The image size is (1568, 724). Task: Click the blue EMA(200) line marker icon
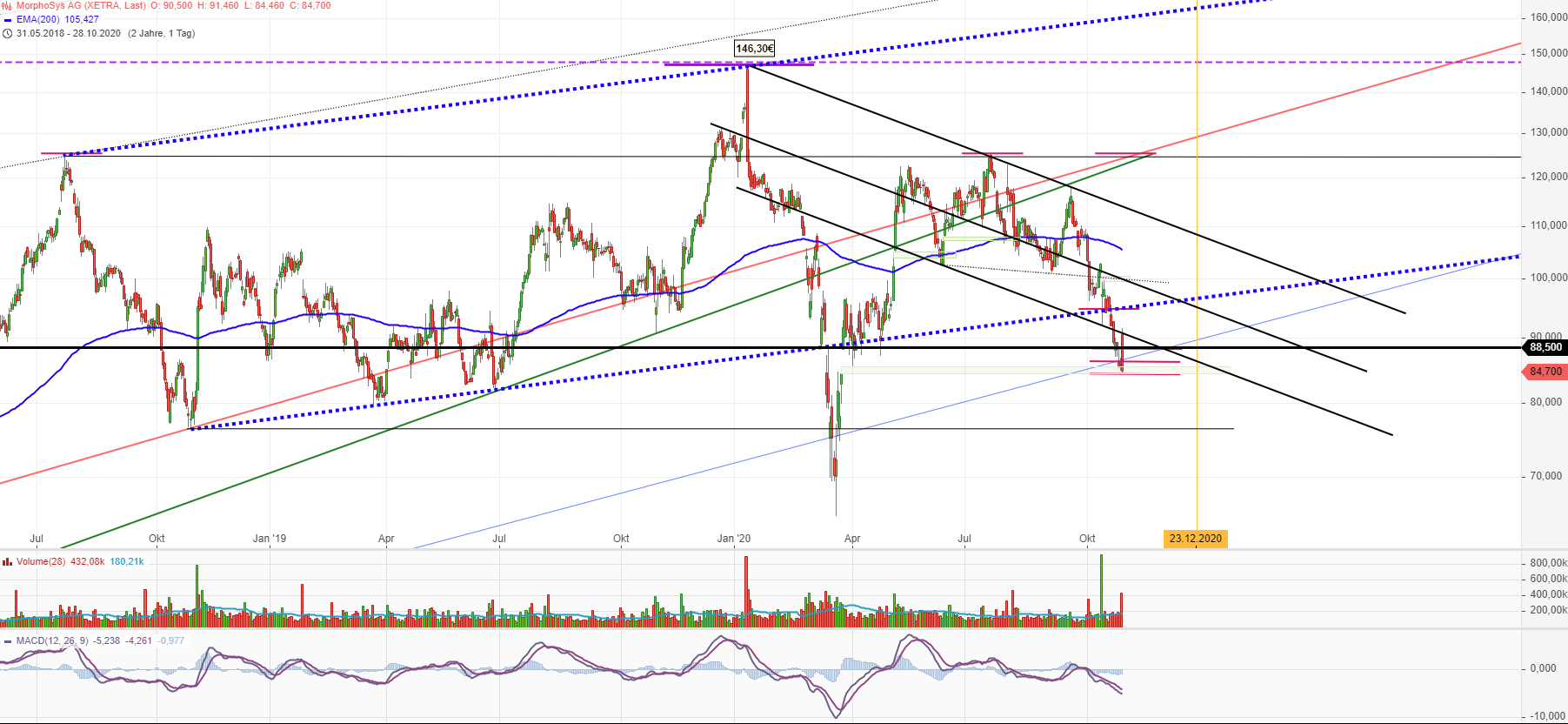[8, 19]
